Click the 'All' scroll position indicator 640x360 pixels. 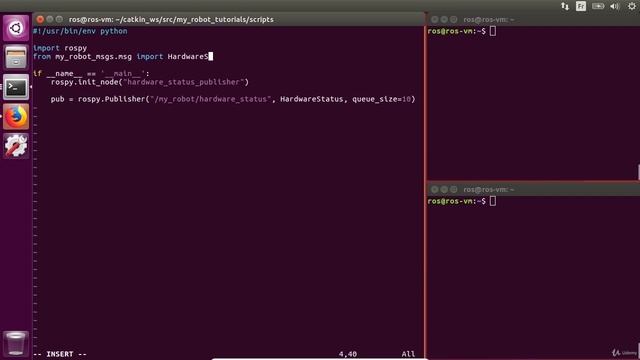(408, 354)
